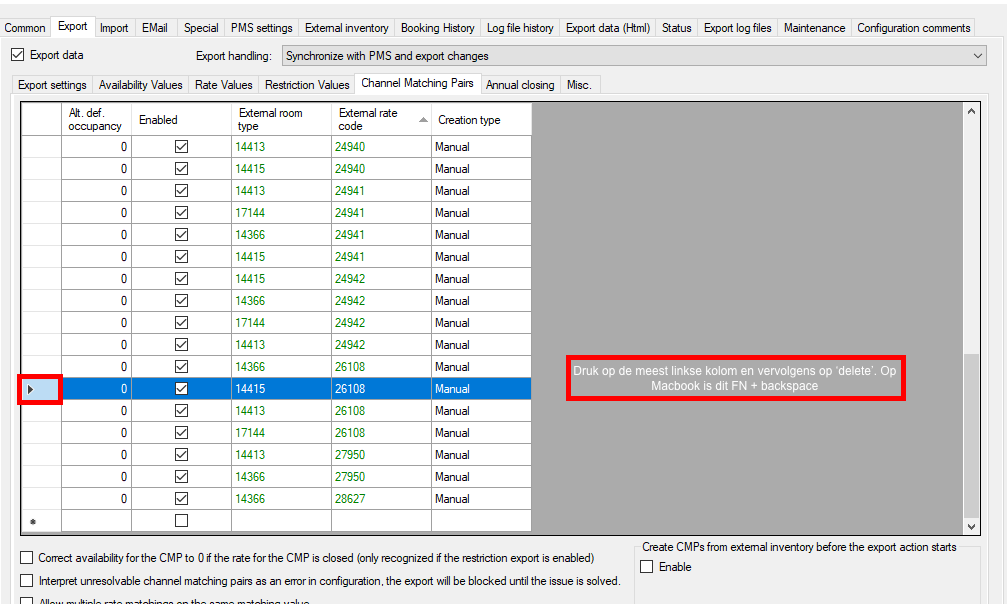Viewport: 1007px width, 604px height.
Task: Open External inventory tab
Action: tap(347, 28)
